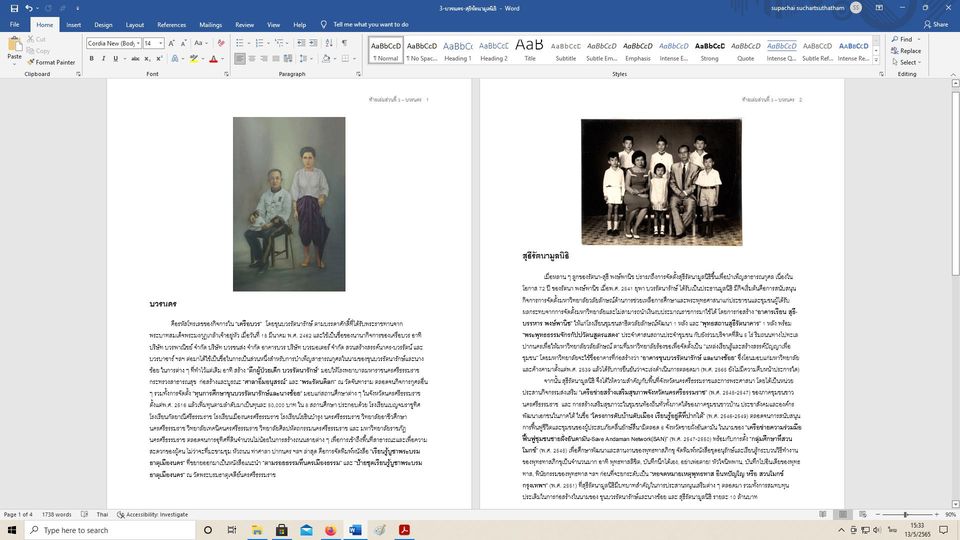Select the family photograph on page 2

pyautogui.click(x=661, y=182)
